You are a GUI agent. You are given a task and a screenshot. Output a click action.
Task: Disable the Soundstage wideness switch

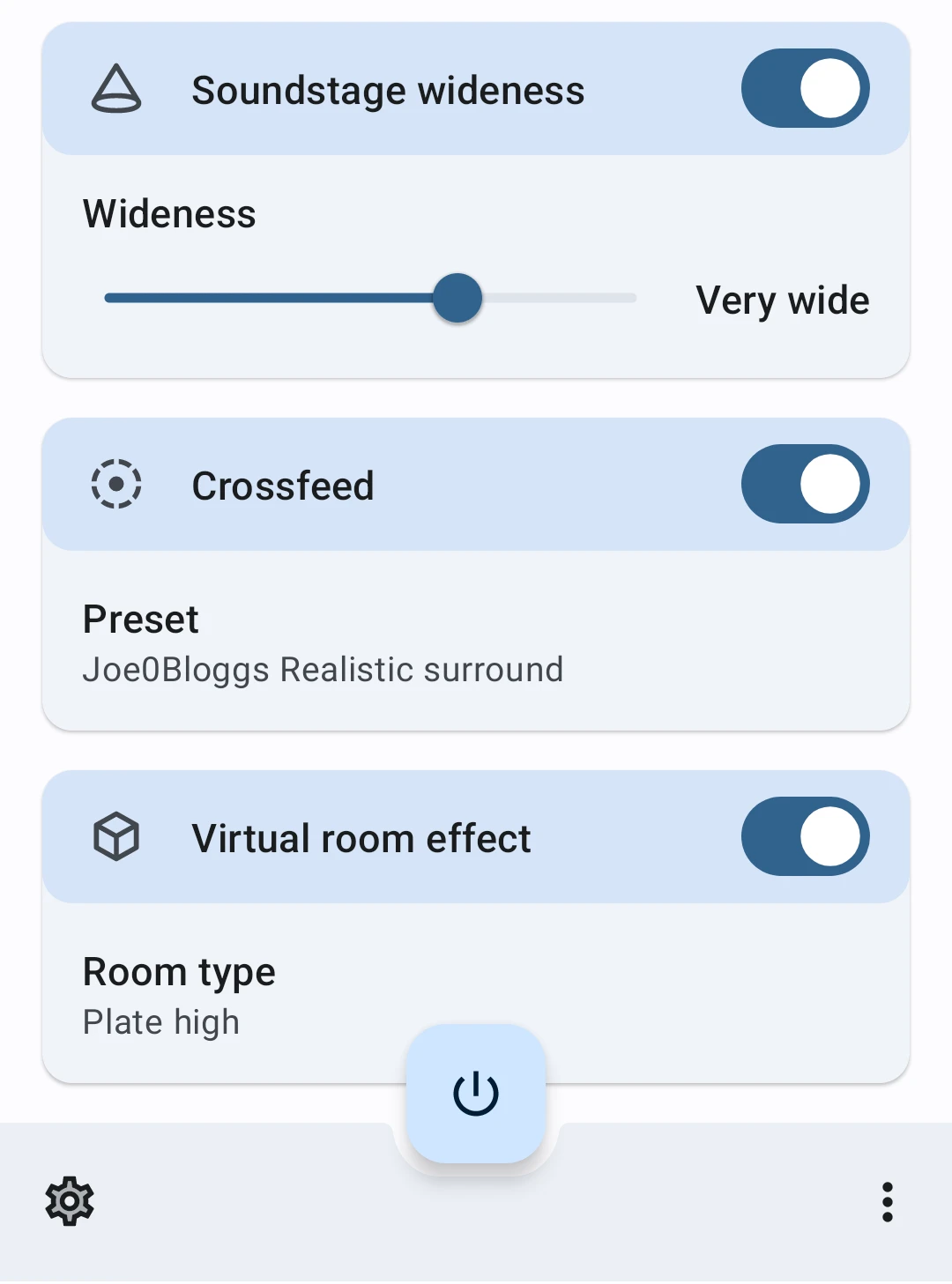tap(805, 88)
